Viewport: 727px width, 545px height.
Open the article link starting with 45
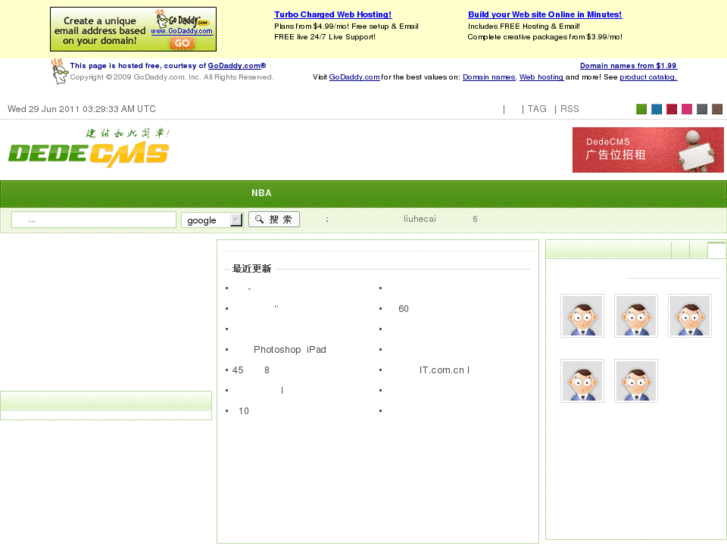coord(251,370)
